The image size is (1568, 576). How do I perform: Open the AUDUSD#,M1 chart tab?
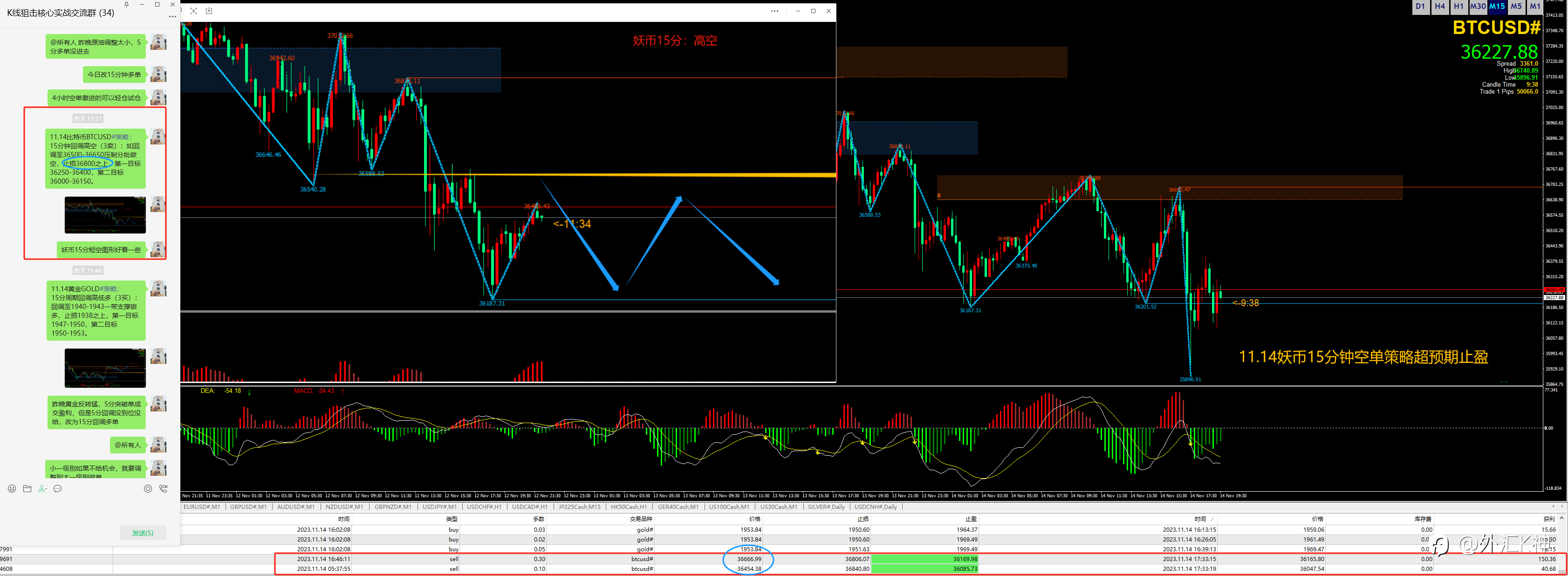pos(296,507)
